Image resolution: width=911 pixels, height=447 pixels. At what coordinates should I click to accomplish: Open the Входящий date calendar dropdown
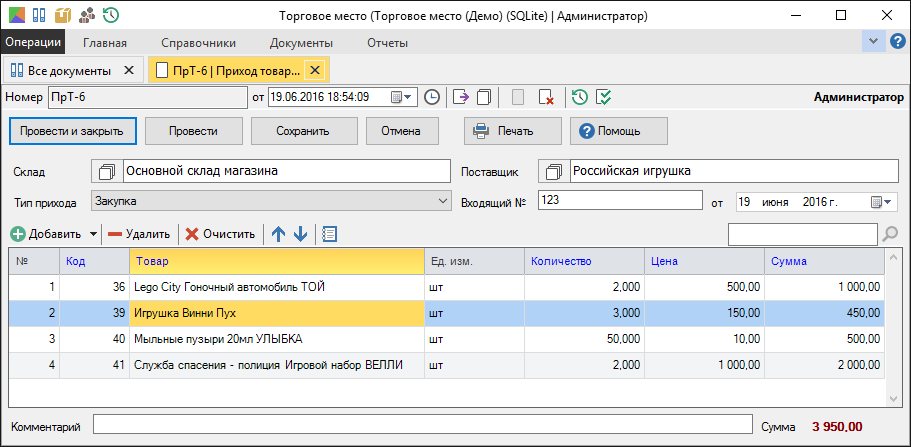[x=881, y=202]
